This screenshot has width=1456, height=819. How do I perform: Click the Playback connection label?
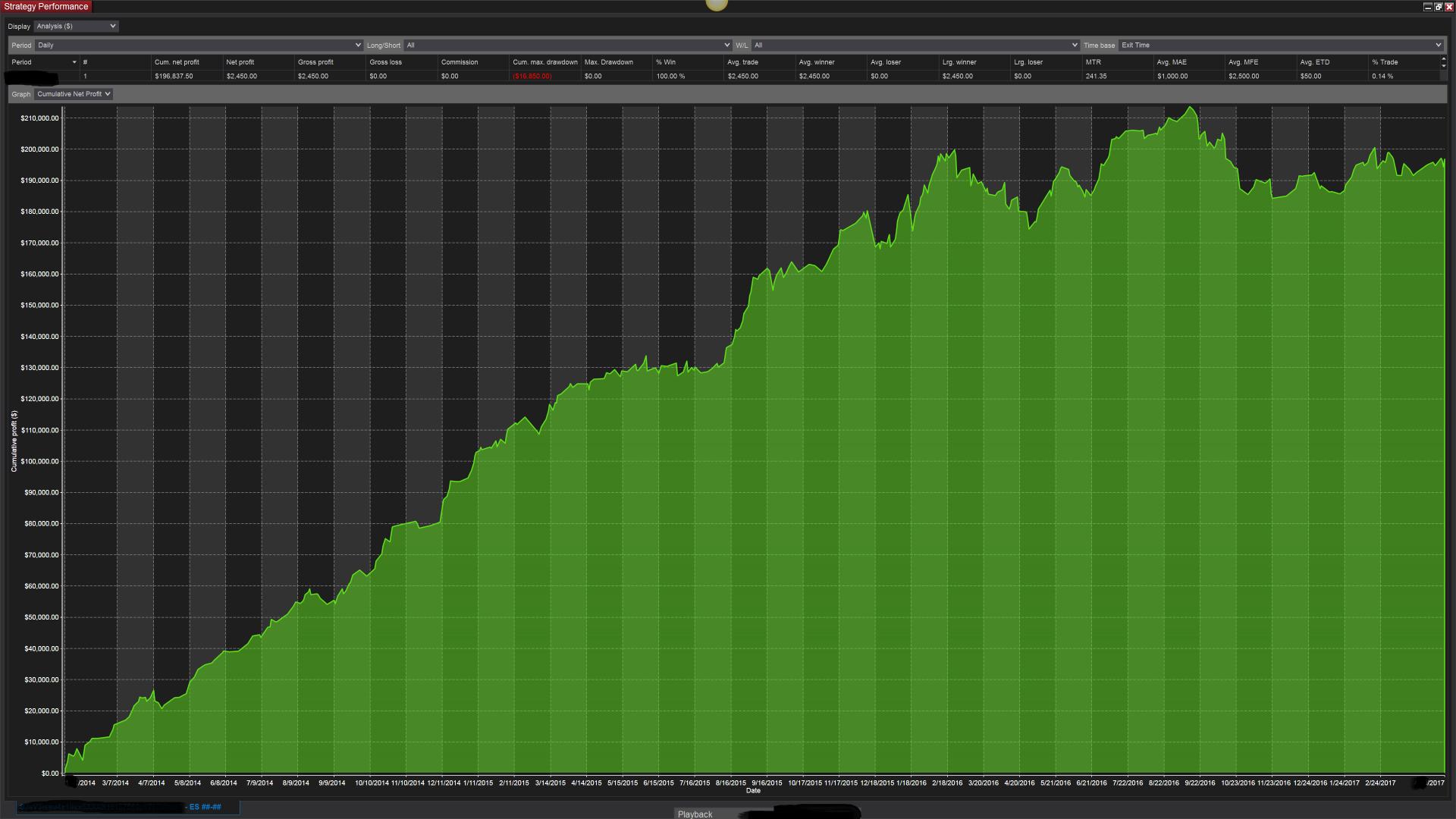(695, 814)
